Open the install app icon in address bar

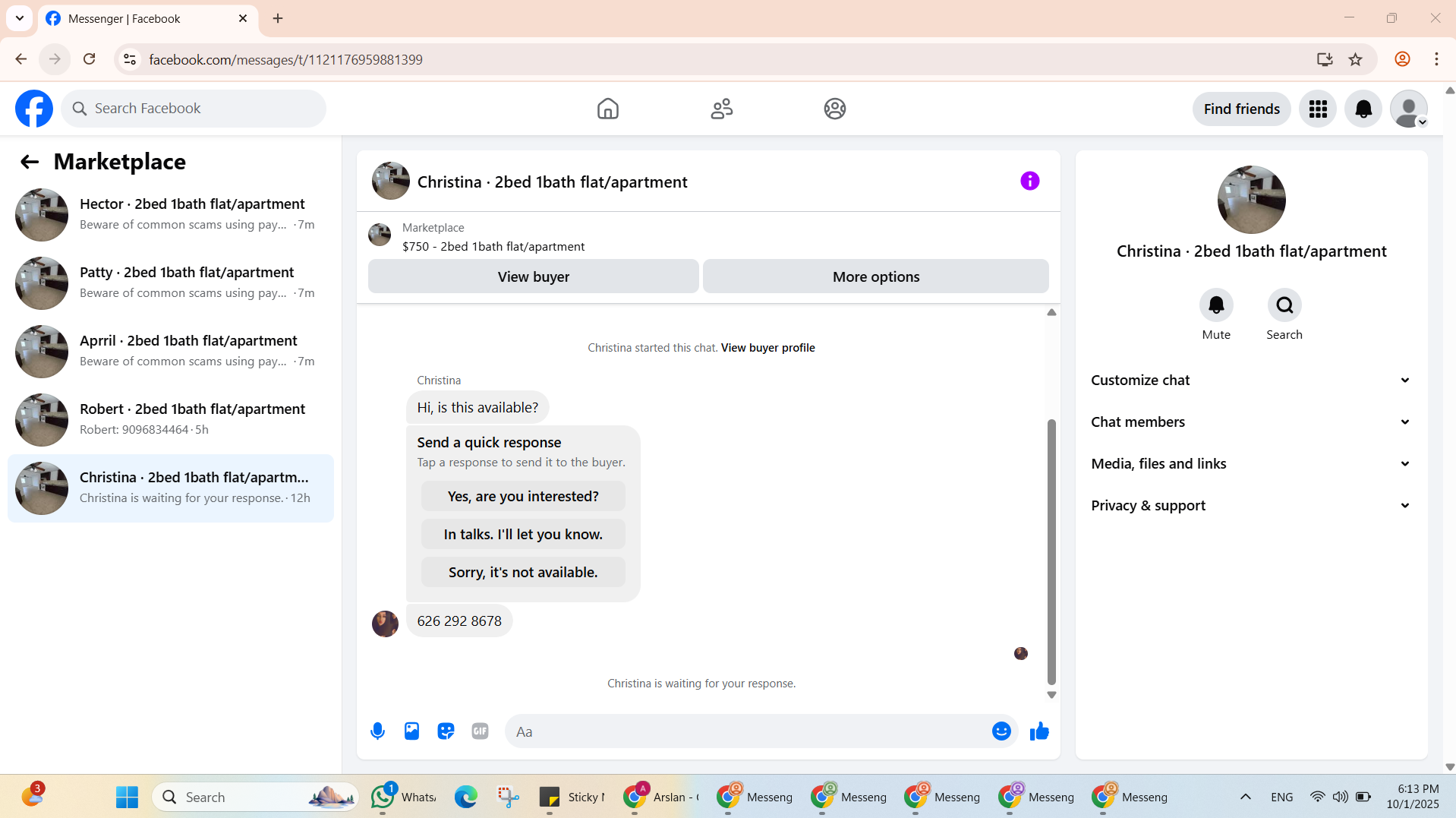[1324, 59]
